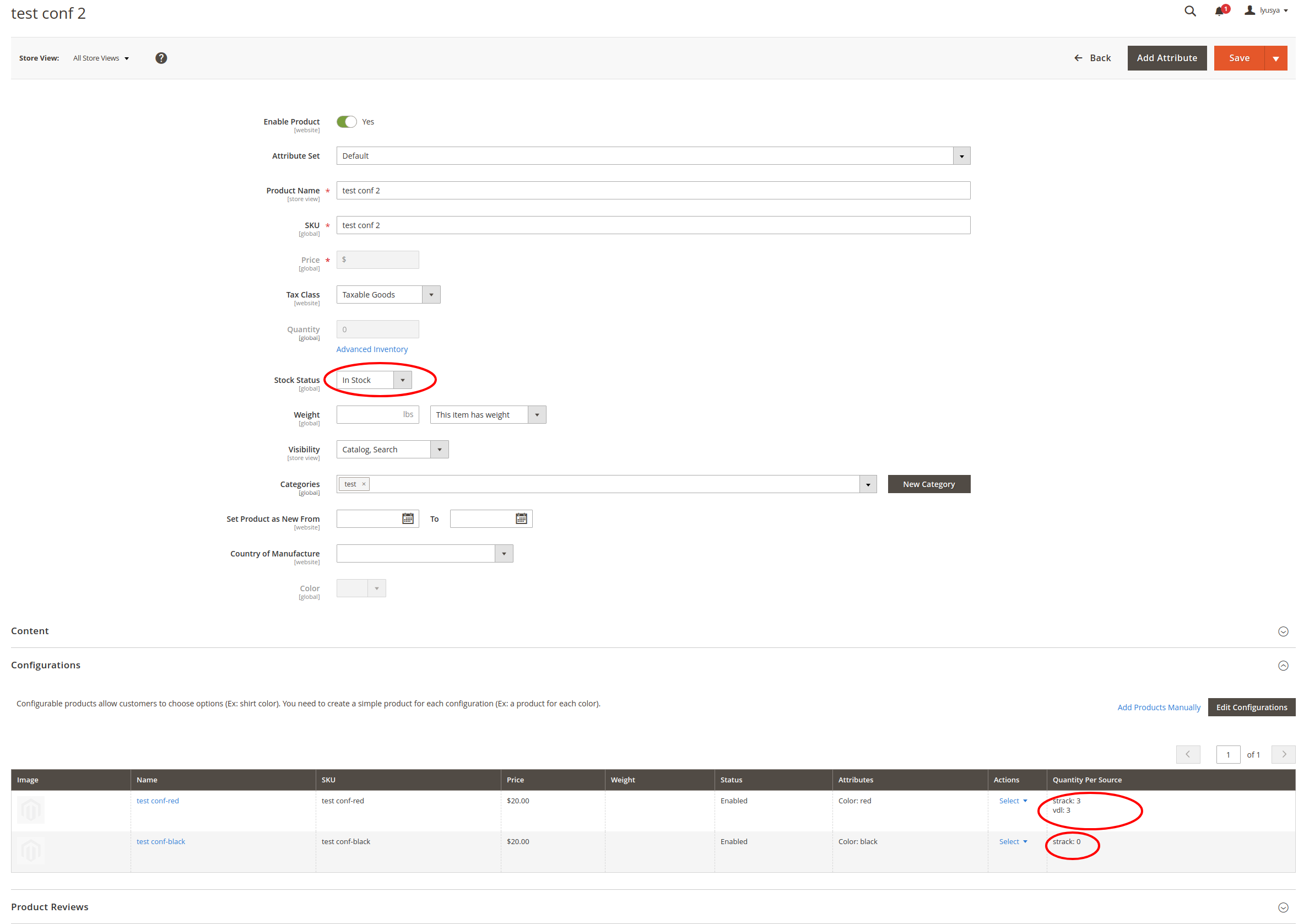
Task: Remove the 'test' category tag
Action: coord(363,483)
